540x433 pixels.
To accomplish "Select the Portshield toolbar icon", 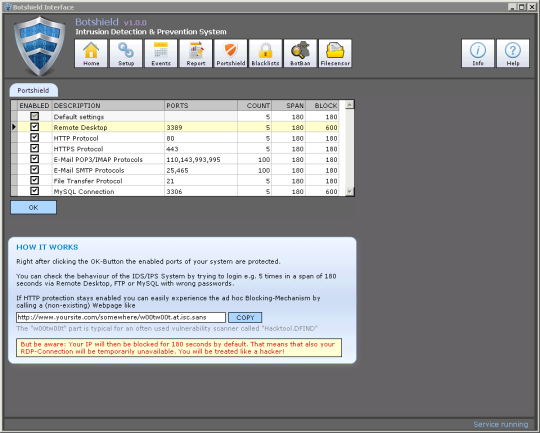I will (231, 53).
